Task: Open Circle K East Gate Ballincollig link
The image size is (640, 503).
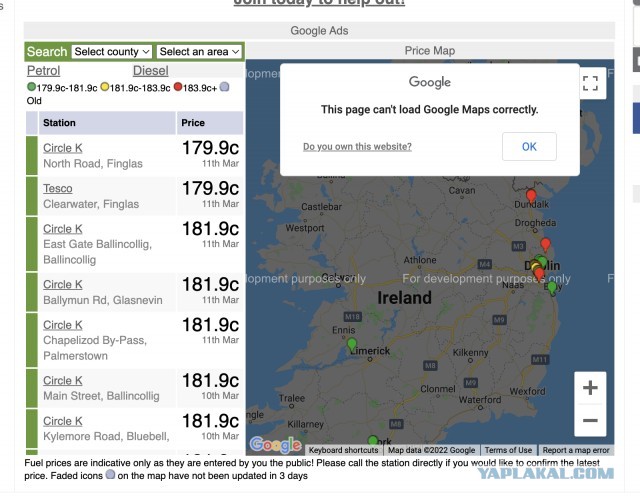Action: [63, 229]
